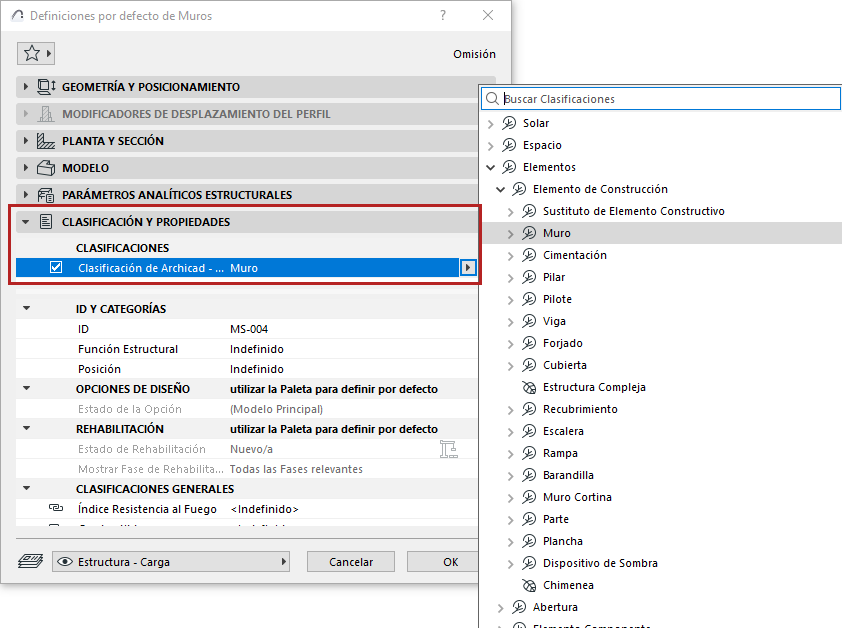Select Recubrimiento classification

tap(580, 409)
